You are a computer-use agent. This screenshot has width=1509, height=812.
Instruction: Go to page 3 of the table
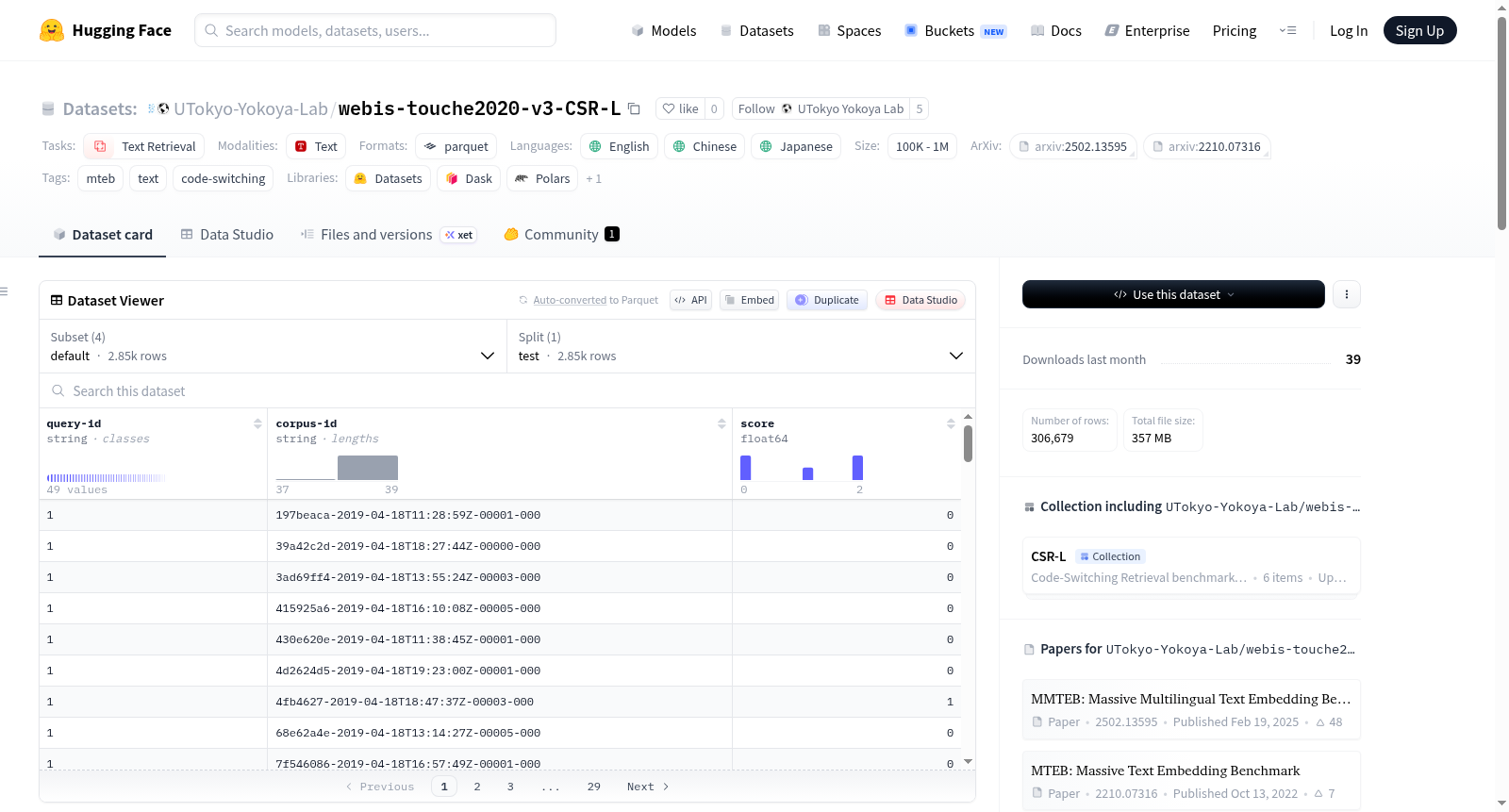510,787
